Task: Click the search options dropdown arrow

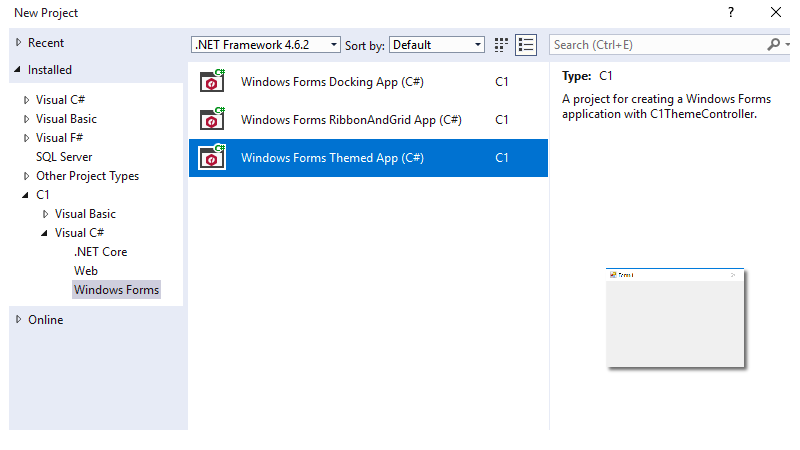Action: pos(787,45)
